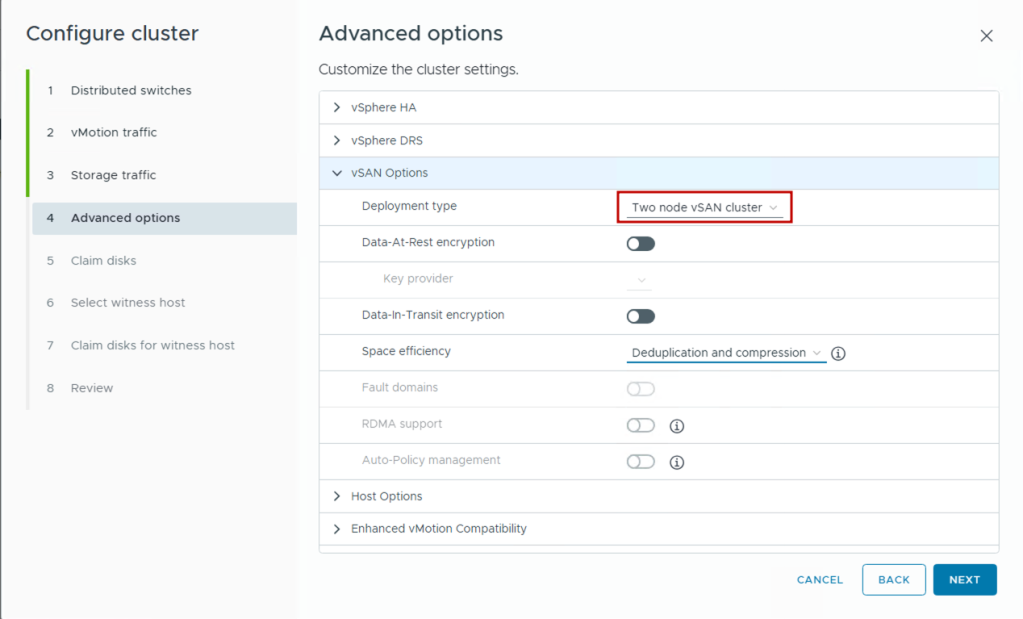Toggle Data-At-Rest encryption switch
This screenshot has width=1023, height=619.
pyautogui.click(x=641, y=244)
